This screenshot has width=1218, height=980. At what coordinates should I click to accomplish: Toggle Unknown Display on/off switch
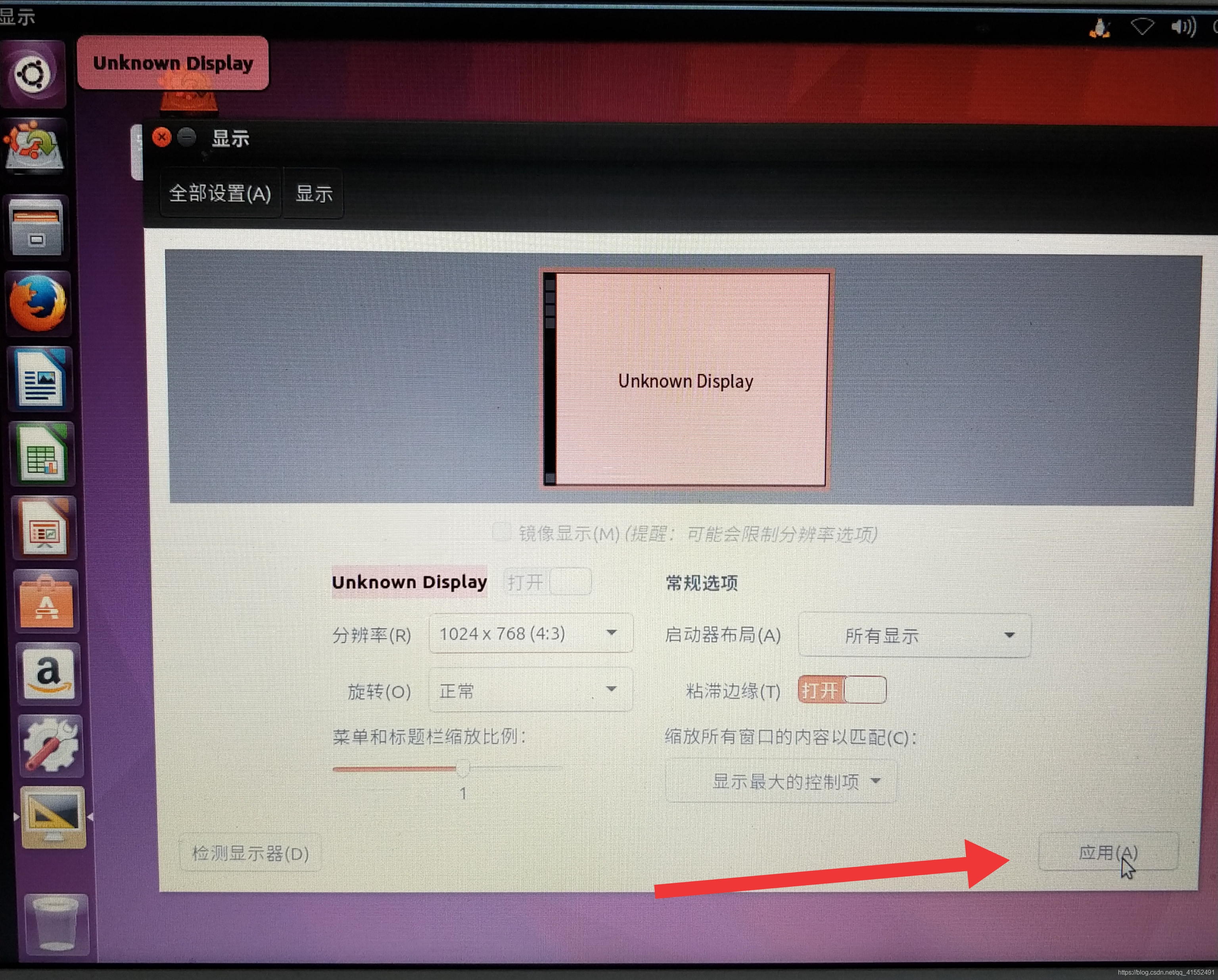pos(547,582)
